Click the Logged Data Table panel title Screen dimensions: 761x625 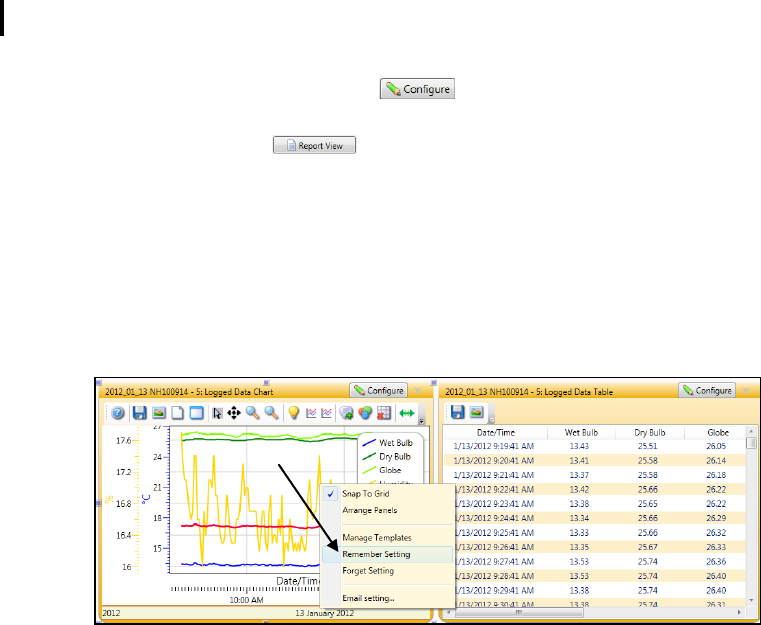pos(529,392)
